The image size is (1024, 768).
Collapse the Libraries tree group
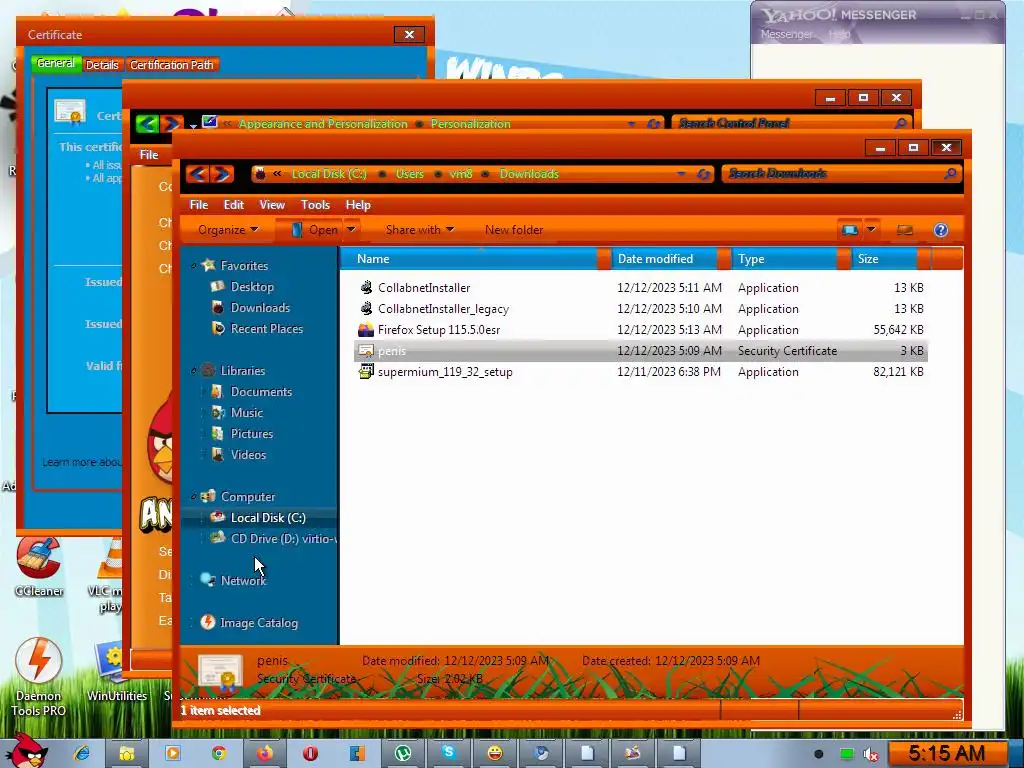point(193,371)
